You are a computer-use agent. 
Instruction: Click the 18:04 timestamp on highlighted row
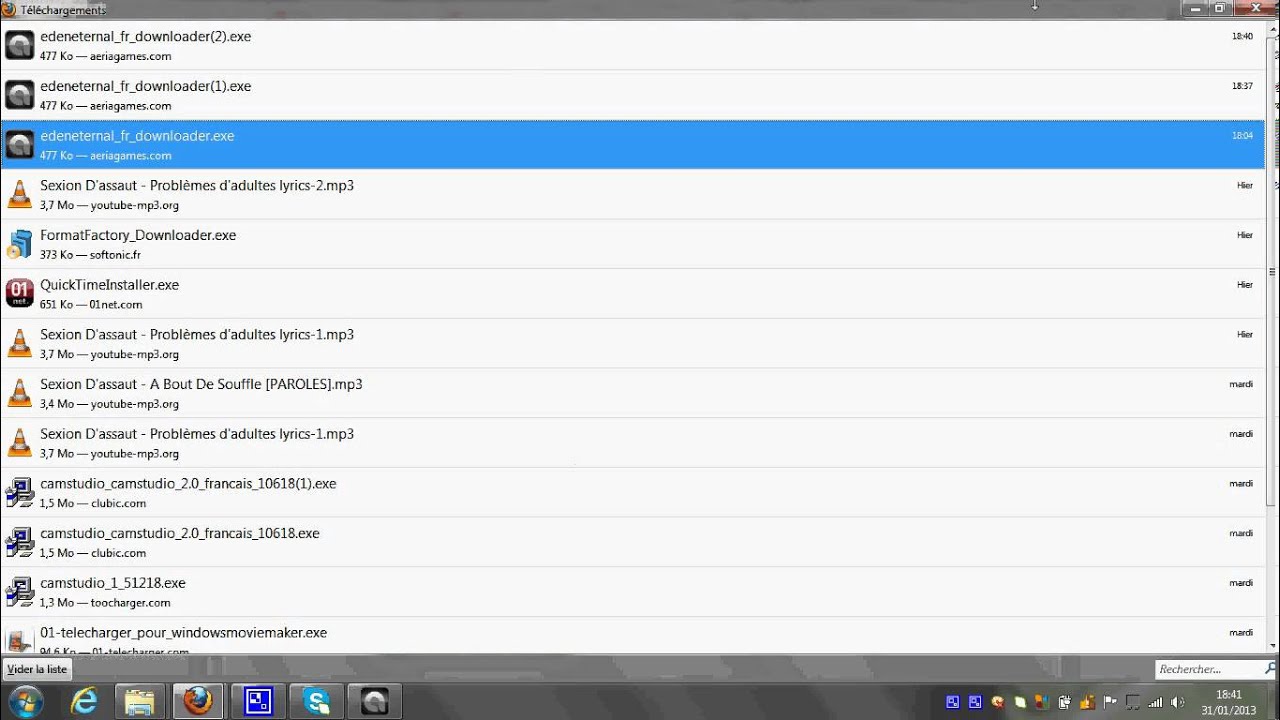(1242, 136)
